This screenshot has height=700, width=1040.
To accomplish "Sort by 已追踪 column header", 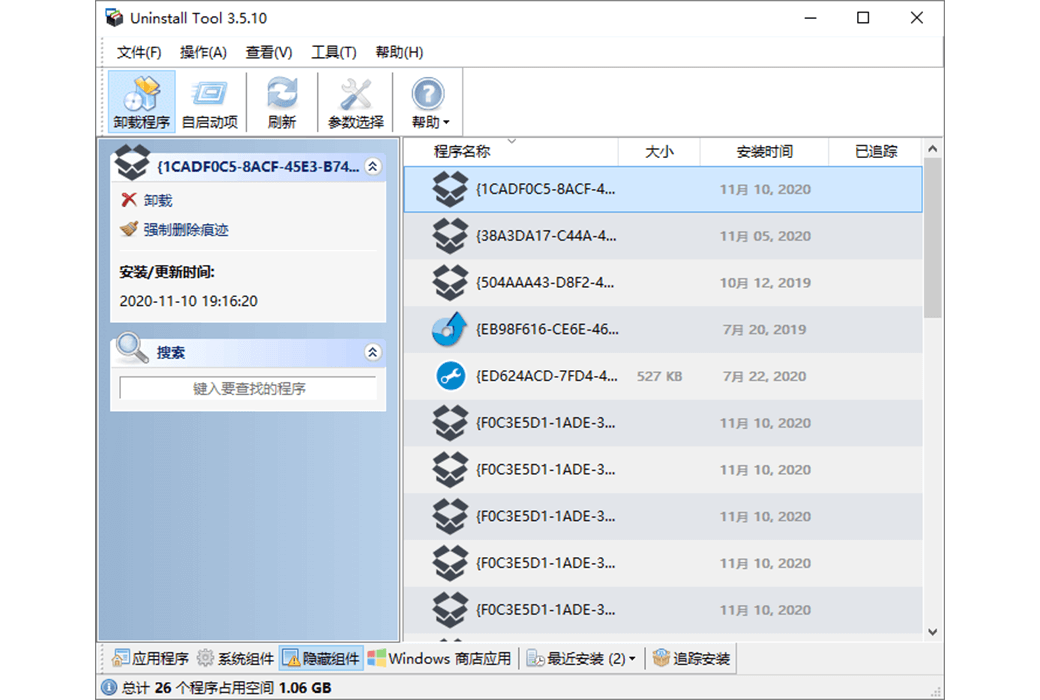I will coord(876,152).
